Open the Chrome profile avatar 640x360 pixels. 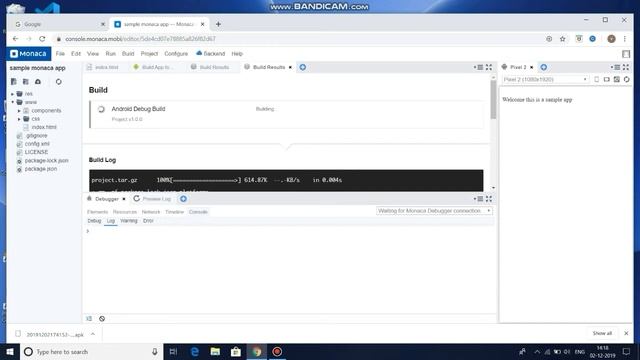pos(611,39)
